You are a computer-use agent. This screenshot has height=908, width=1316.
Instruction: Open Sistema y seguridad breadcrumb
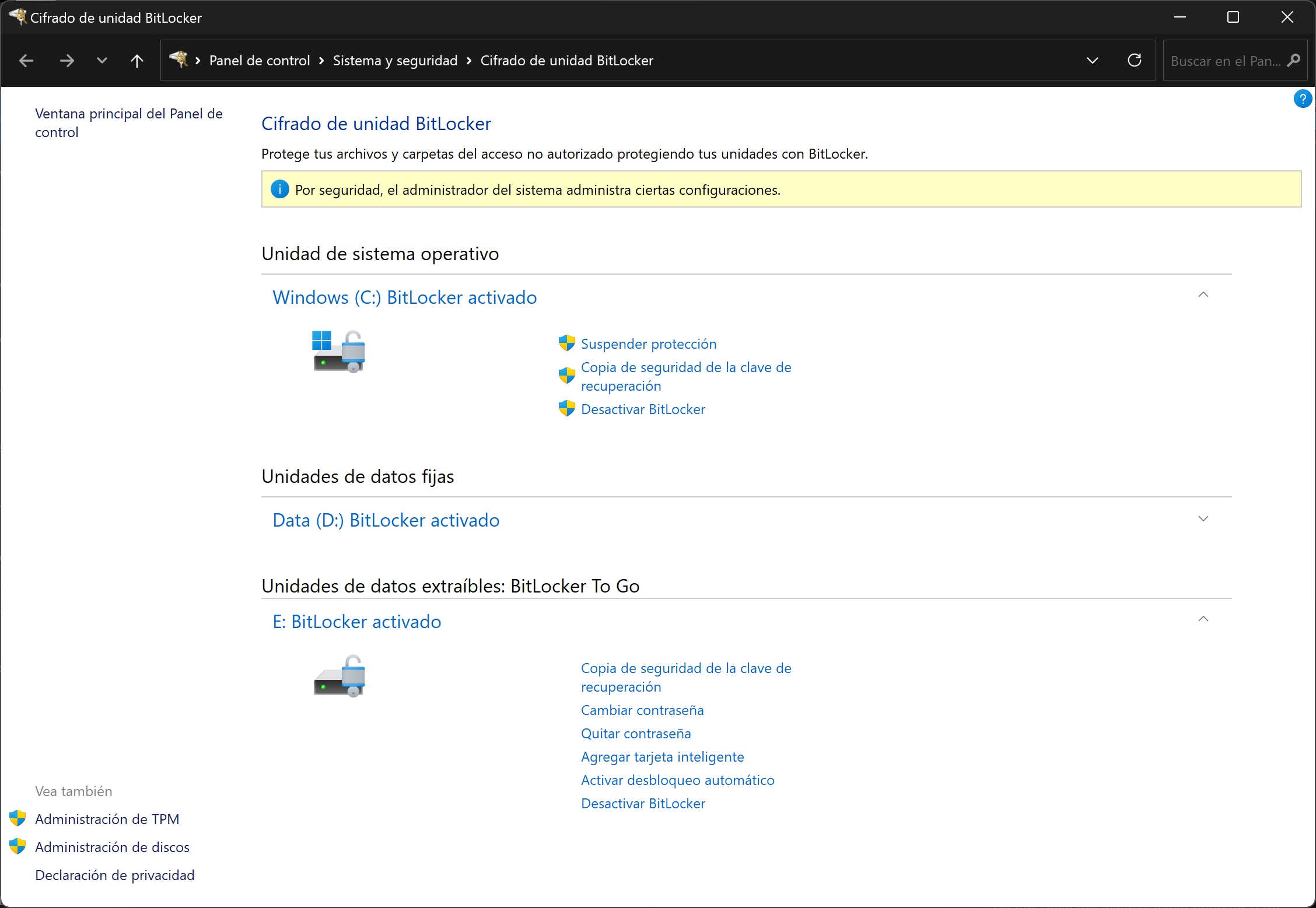395,61
